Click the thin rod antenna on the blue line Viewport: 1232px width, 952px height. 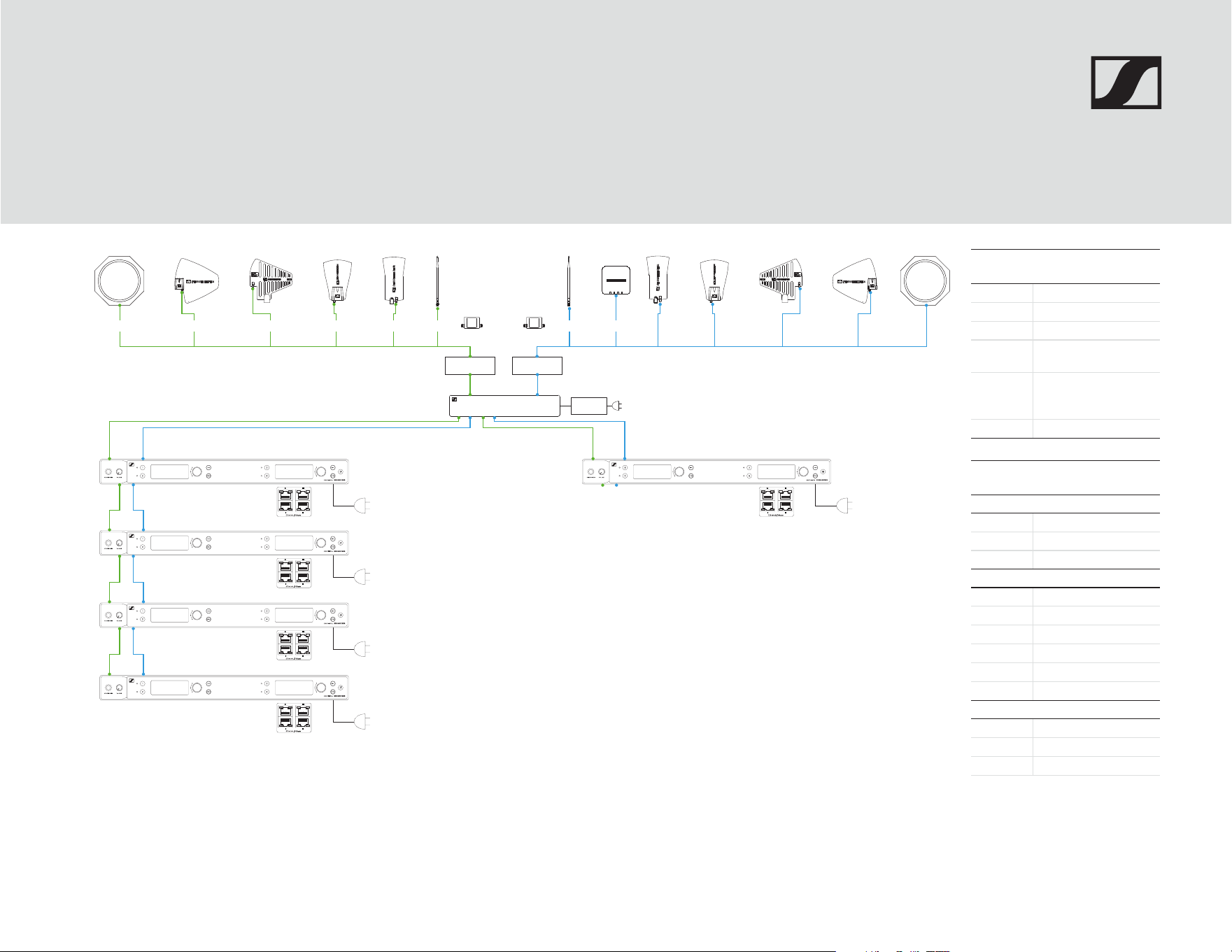(569, 282)
